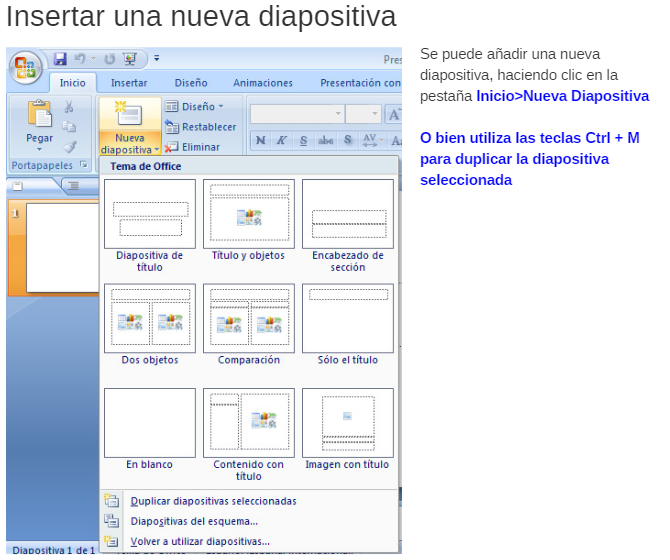
Task: Click the Ctrl + M tip link
Action: [x=530, y=158]
